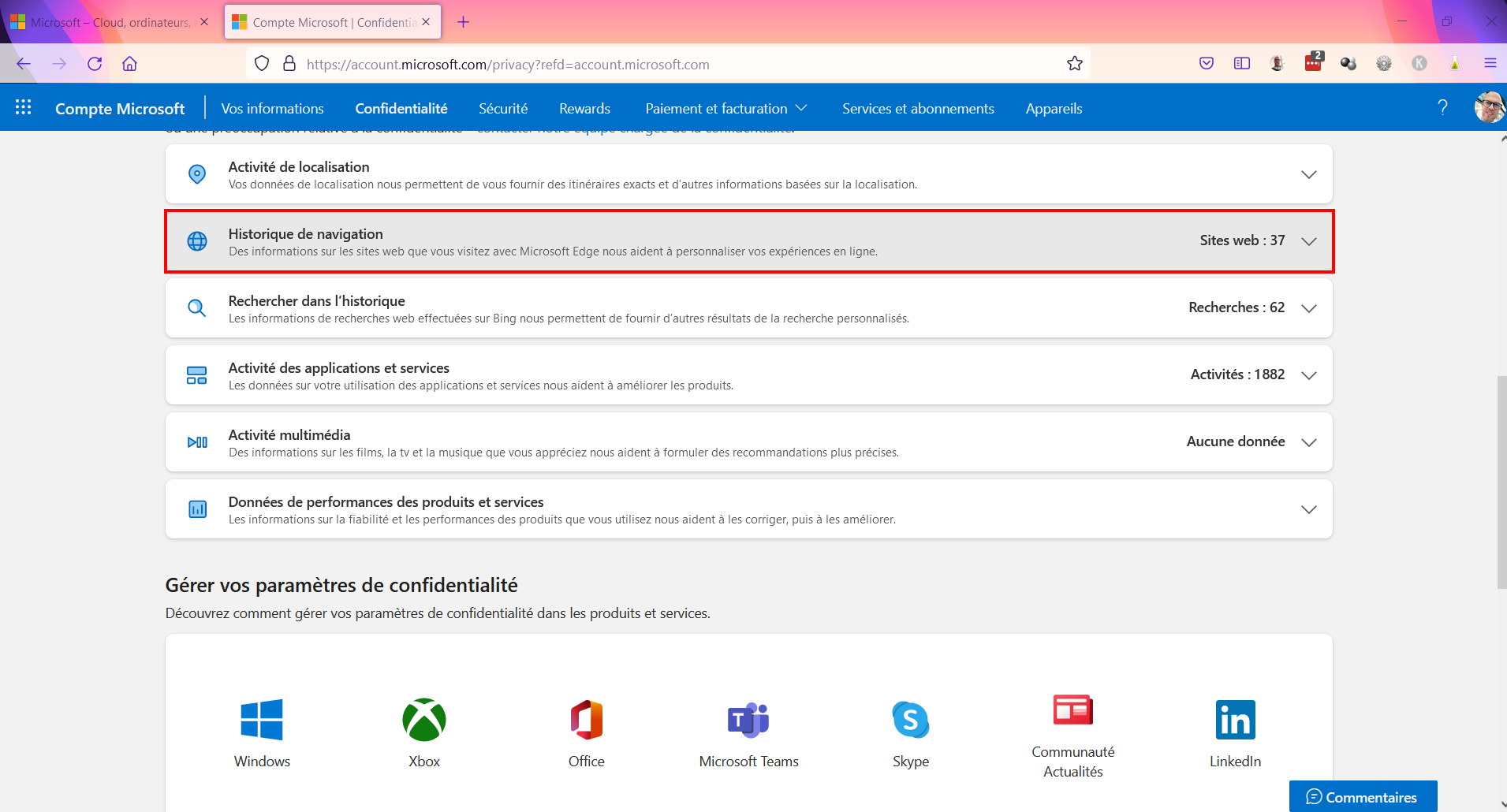The width and height of the screenshot is (1507, 812).
Task: Click LinkedIn label link
Action: [x=1236, y=762]
